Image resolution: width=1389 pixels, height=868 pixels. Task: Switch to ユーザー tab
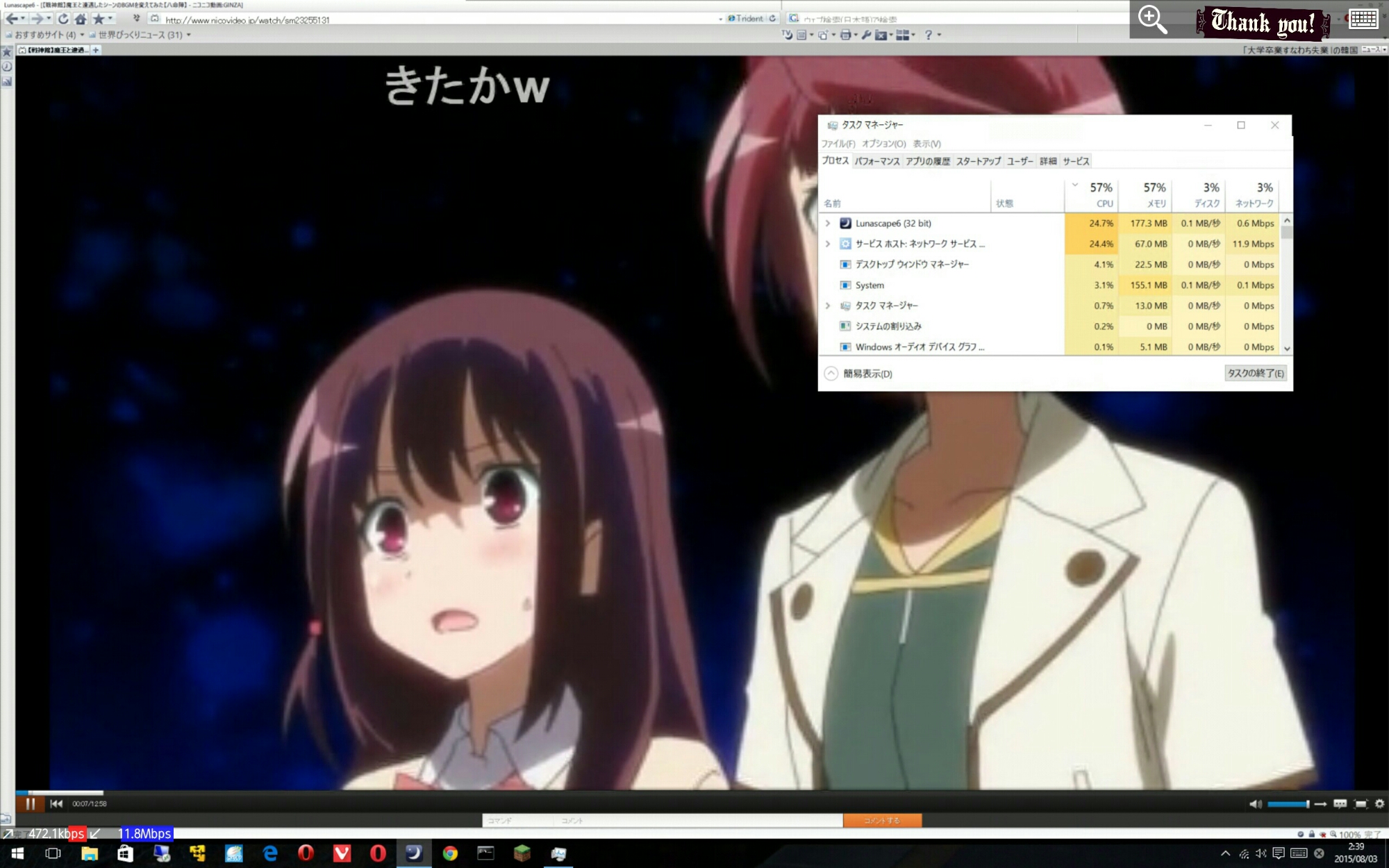tap(1020, 161)
